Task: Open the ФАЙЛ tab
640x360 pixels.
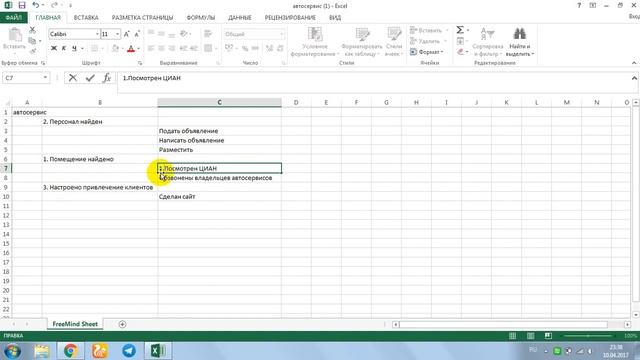Action: point(13,18)
